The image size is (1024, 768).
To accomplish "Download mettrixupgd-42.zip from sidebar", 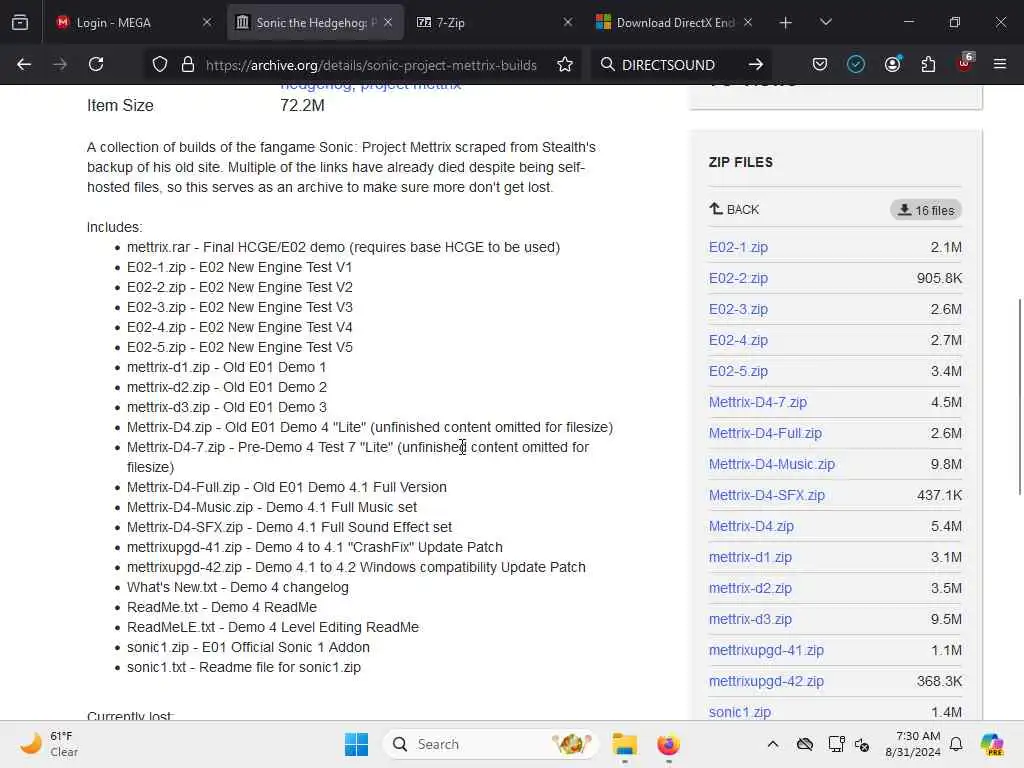I will 766,681.
